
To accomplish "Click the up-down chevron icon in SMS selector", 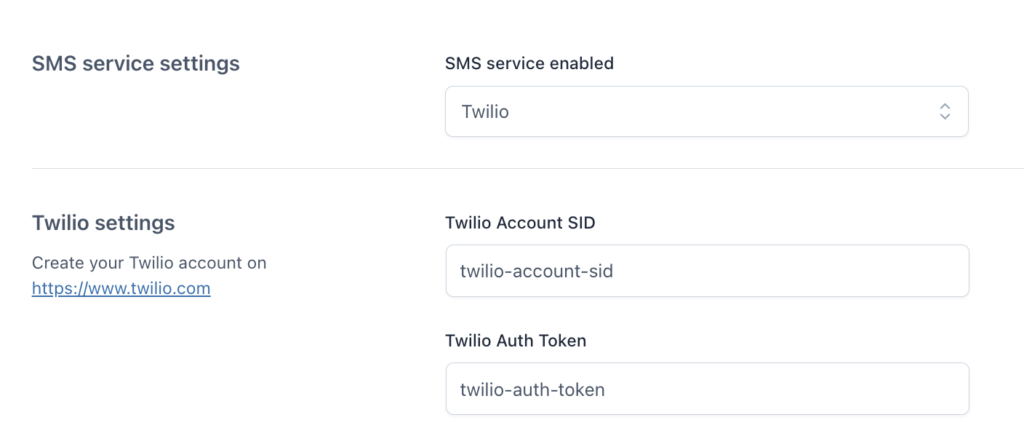I will [944, 111].
